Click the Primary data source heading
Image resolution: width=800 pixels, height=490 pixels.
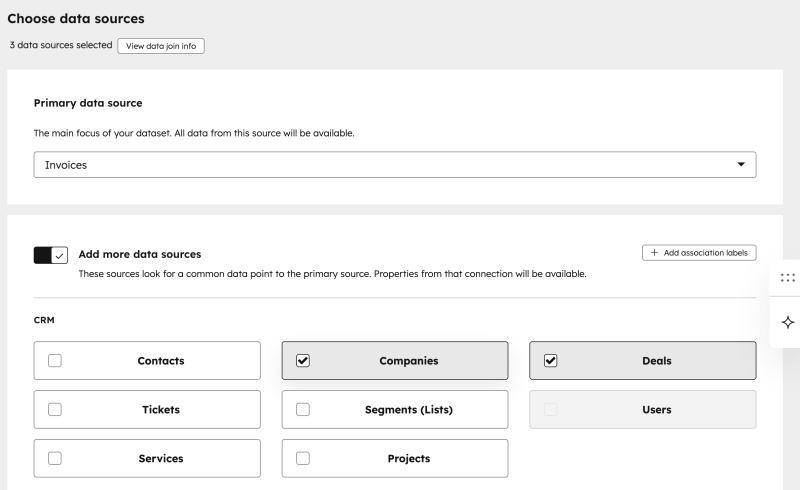pos(88,103)
